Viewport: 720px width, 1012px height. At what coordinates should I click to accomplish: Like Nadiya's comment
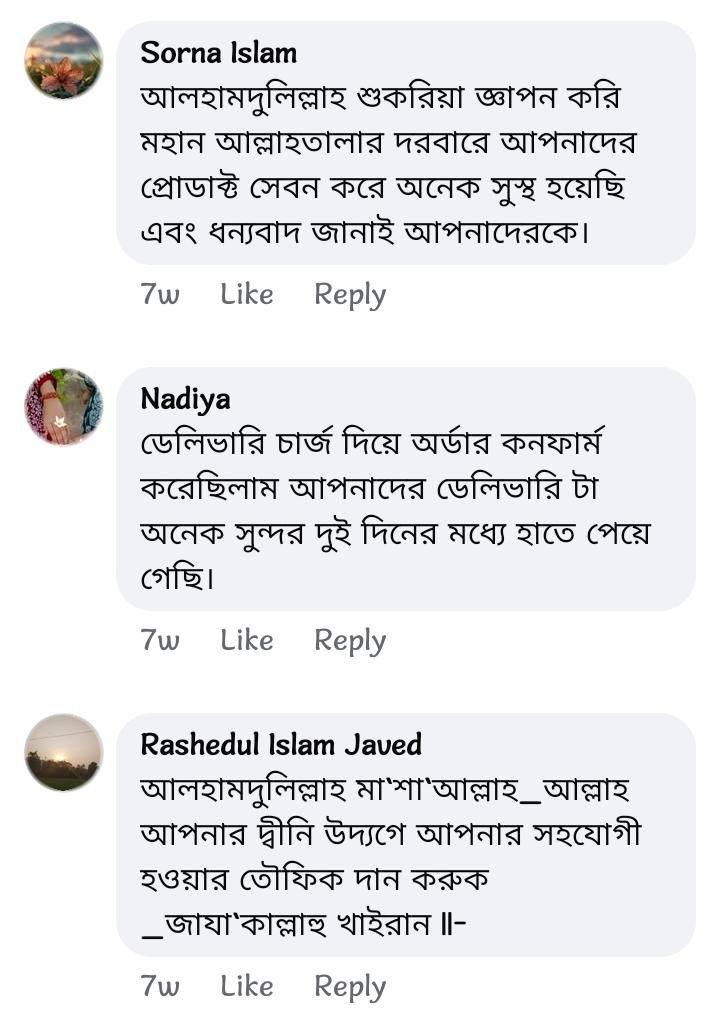coord(247,640)
